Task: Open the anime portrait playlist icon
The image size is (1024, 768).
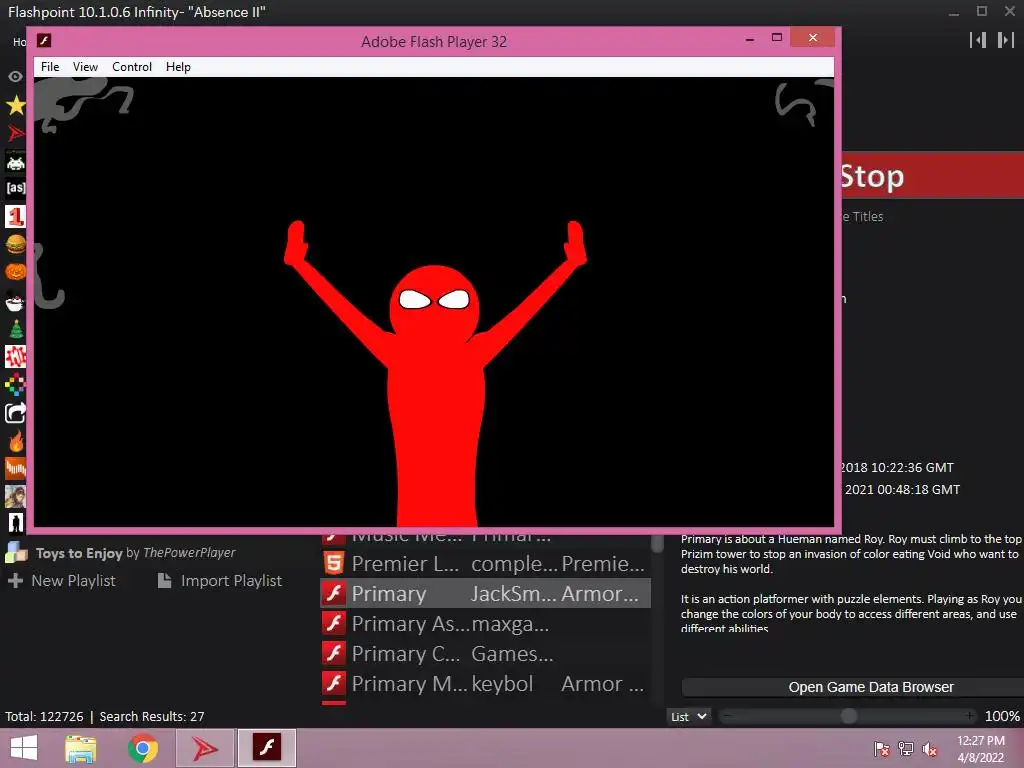Action: coord(16,496)
